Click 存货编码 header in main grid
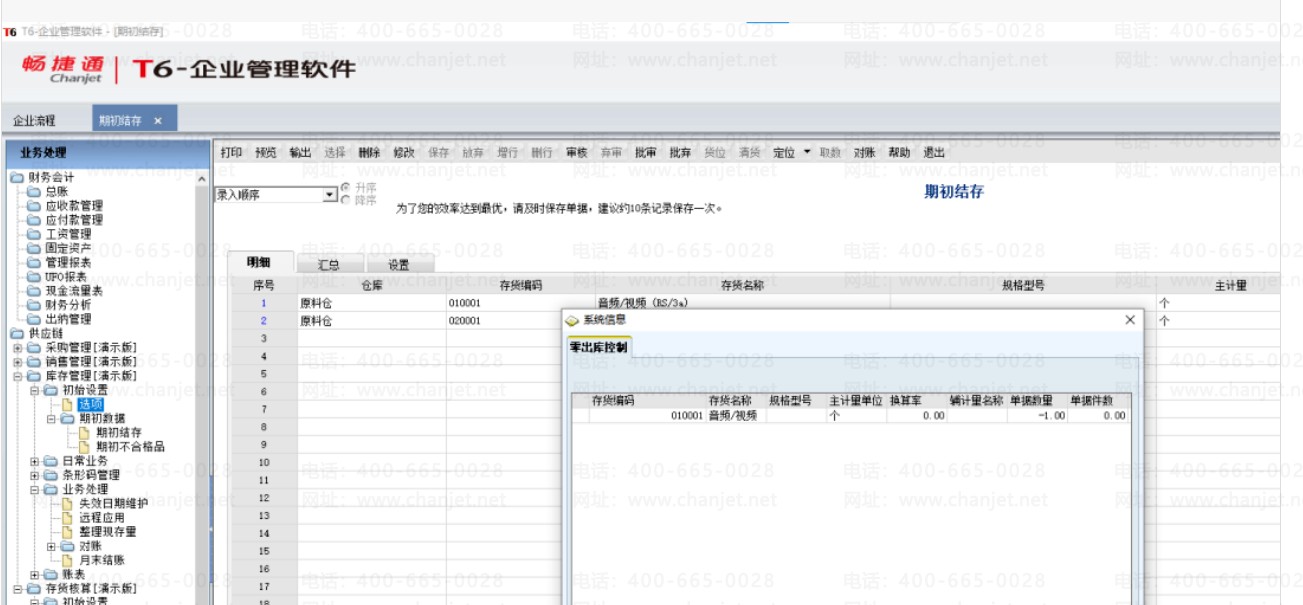 click(x=521, y=286)
